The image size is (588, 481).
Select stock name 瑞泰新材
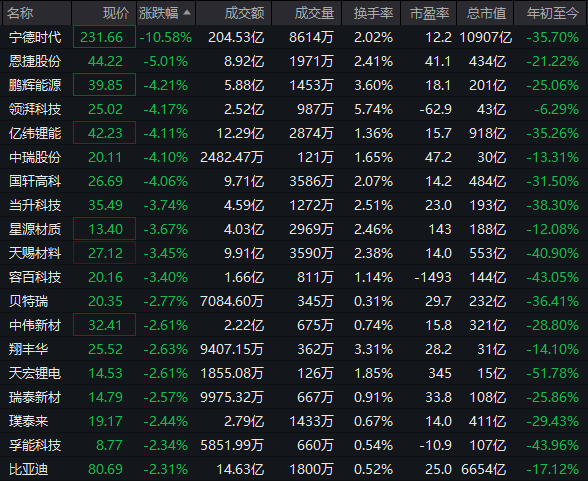point(35,397)
